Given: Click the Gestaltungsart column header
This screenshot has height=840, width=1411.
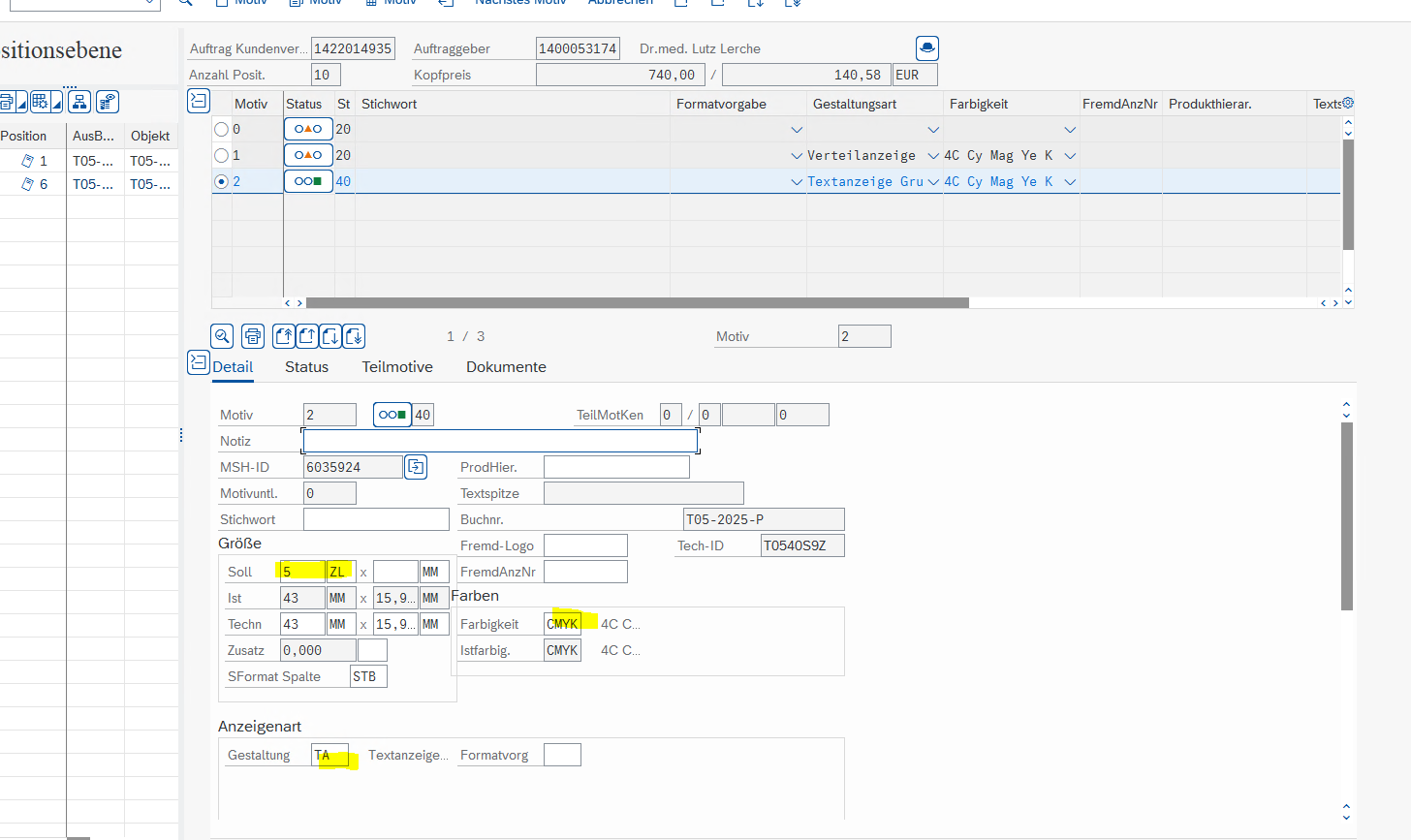Looking at the screenshot, I should (875, 104).
